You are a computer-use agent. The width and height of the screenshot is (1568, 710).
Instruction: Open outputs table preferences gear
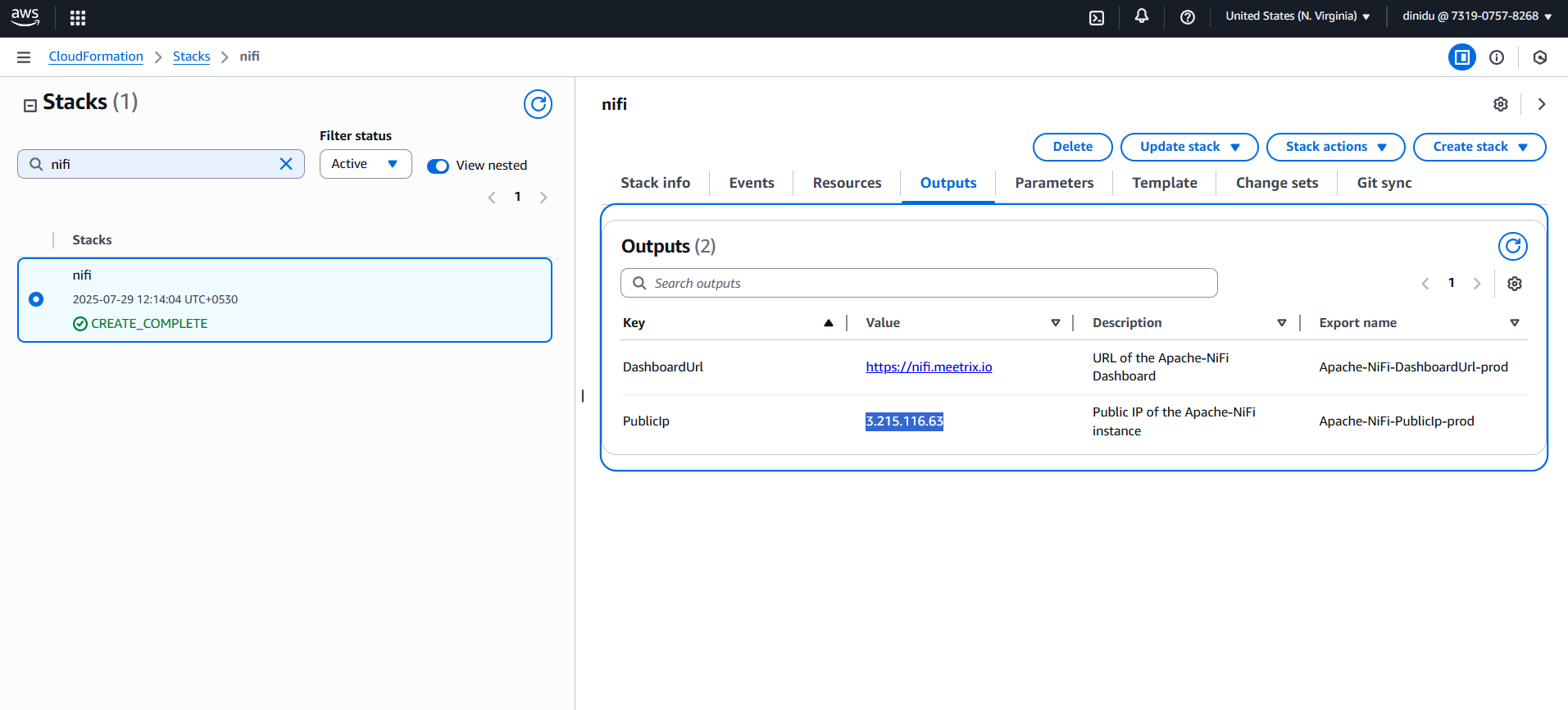click(1515, 284)
